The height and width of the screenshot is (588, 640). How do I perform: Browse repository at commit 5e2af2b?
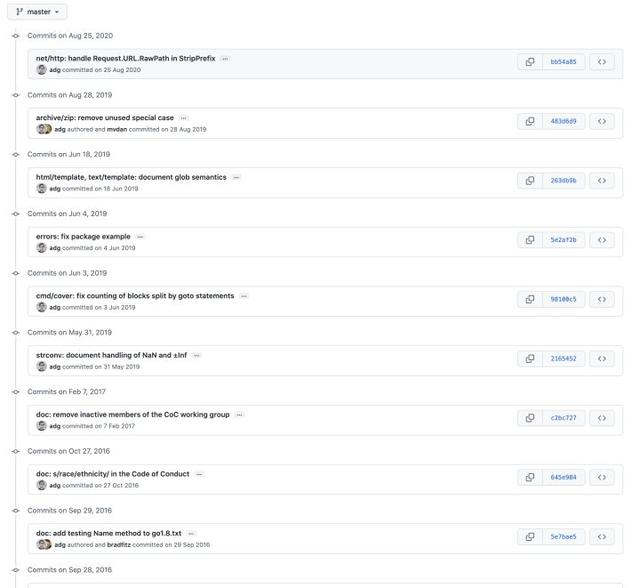click(x=602, y=240)
